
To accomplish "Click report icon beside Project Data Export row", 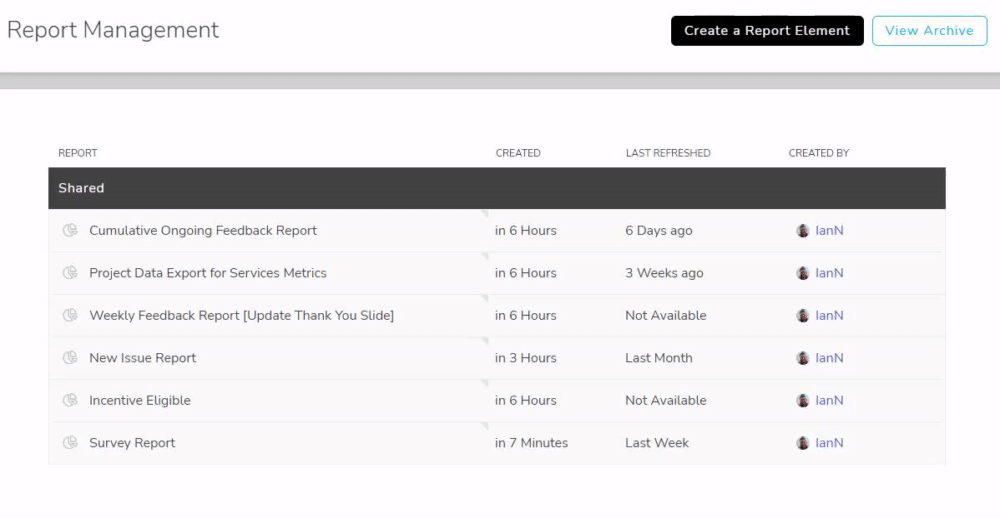I will (x=70, y=273).
